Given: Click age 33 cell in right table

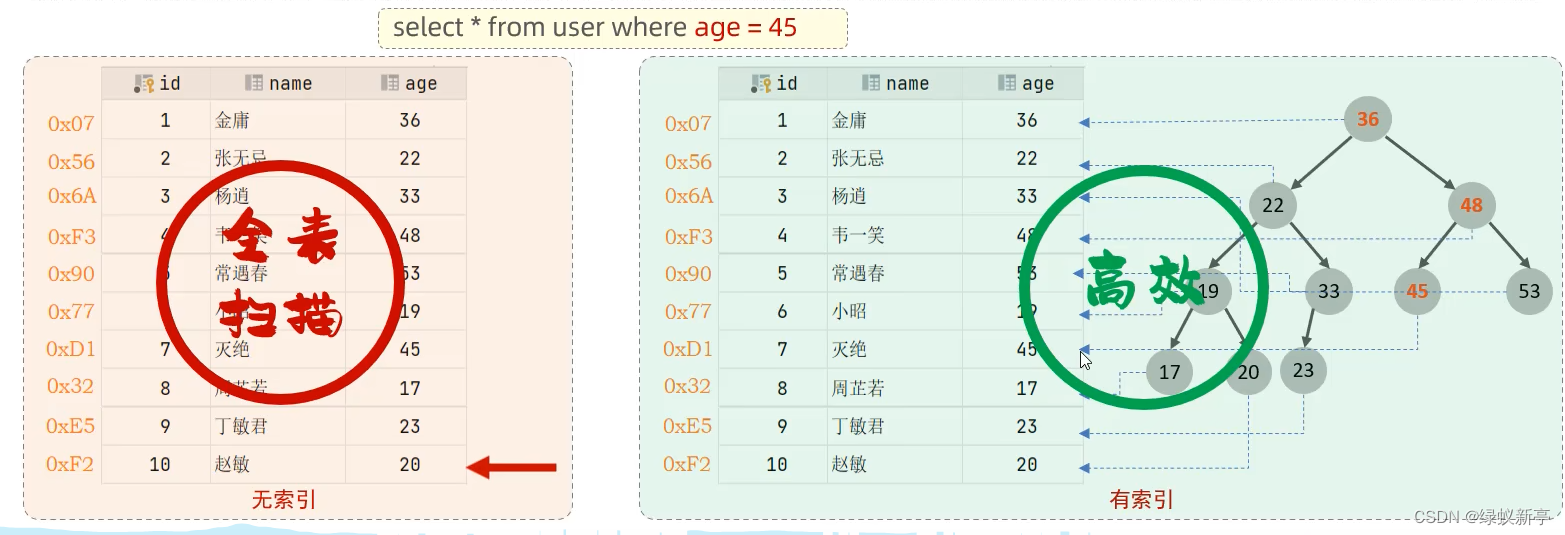Looking at the screenshot, I should coord(1023,196).
